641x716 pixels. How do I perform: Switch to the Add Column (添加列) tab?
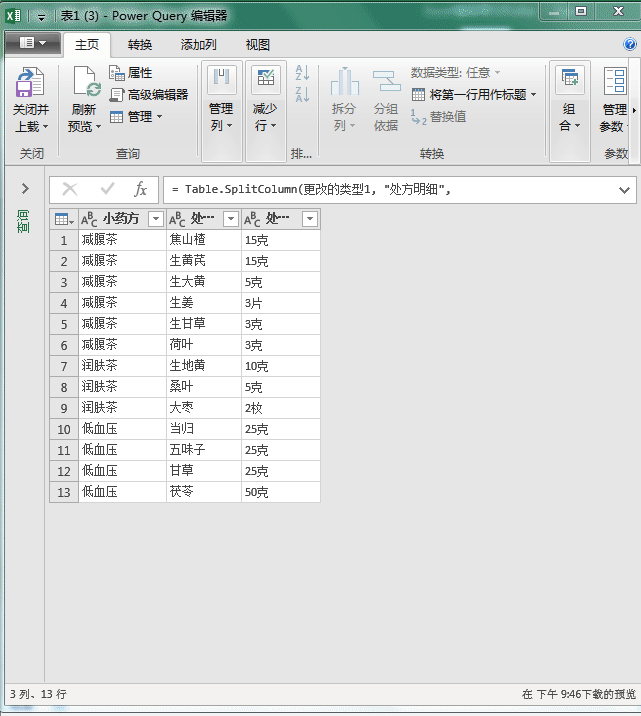(198, 45)
